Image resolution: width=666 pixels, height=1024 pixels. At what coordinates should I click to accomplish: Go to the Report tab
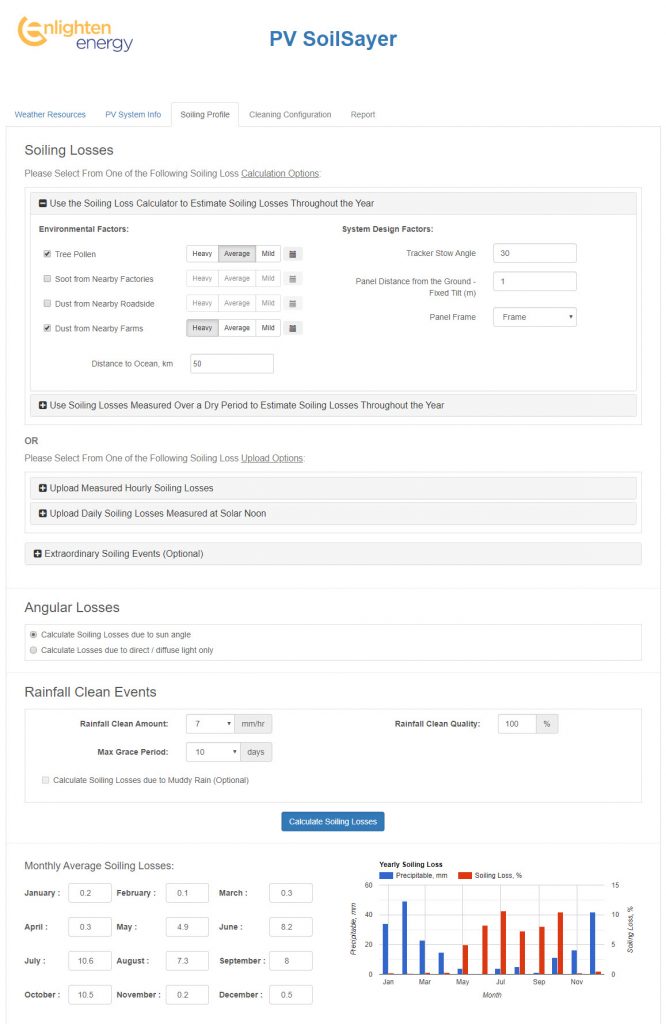coord(363,115)
